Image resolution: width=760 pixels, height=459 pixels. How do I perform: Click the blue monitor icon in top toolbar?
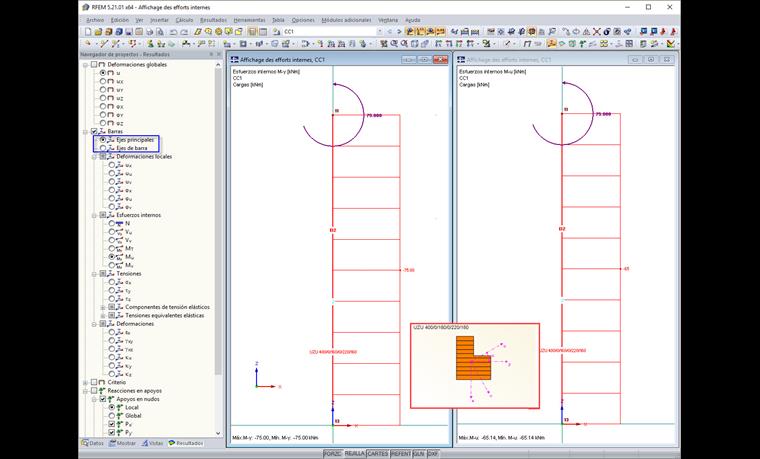(x=644, y=32)
